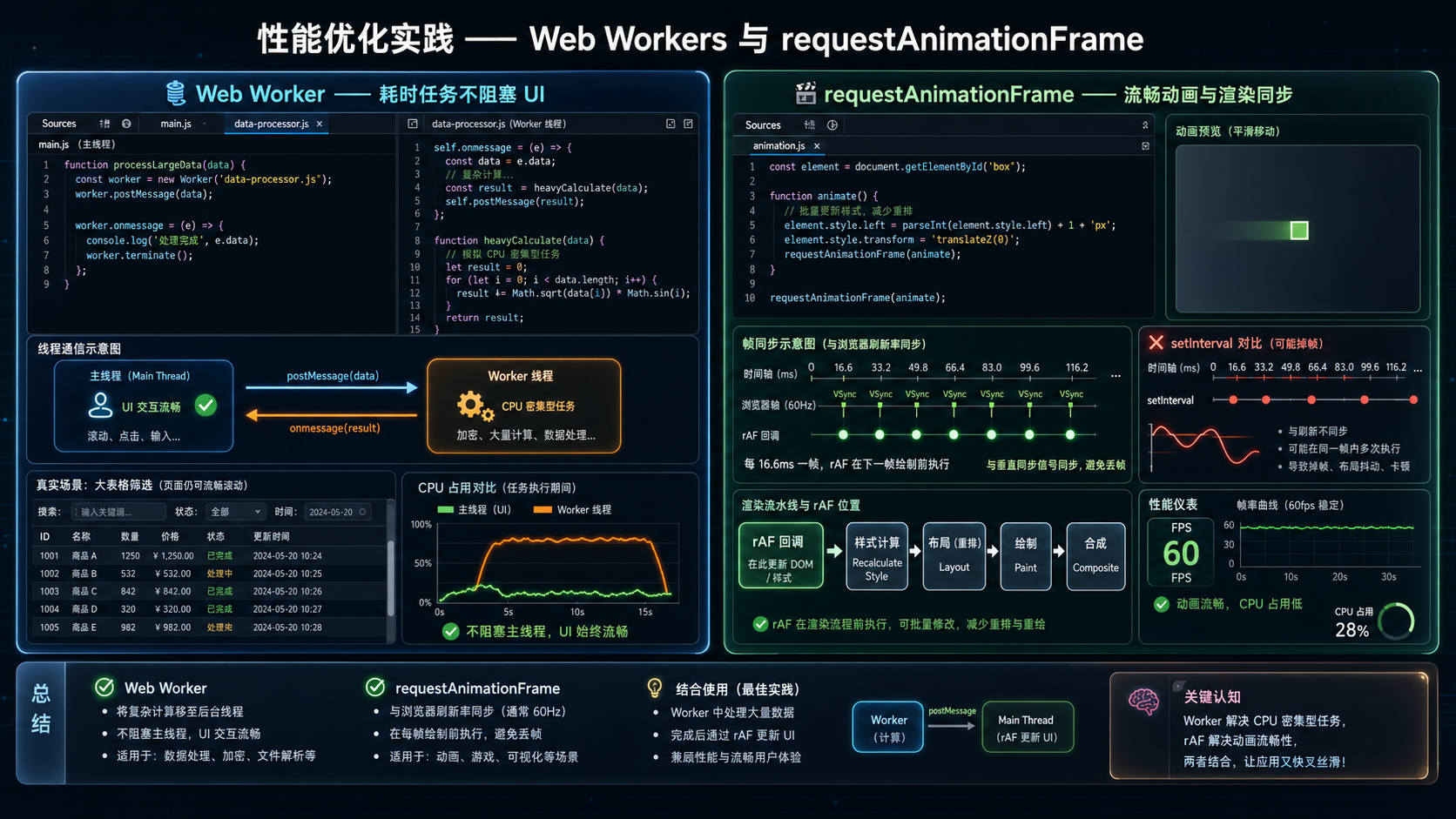Close the animation.js tab

tap(817, 146)
